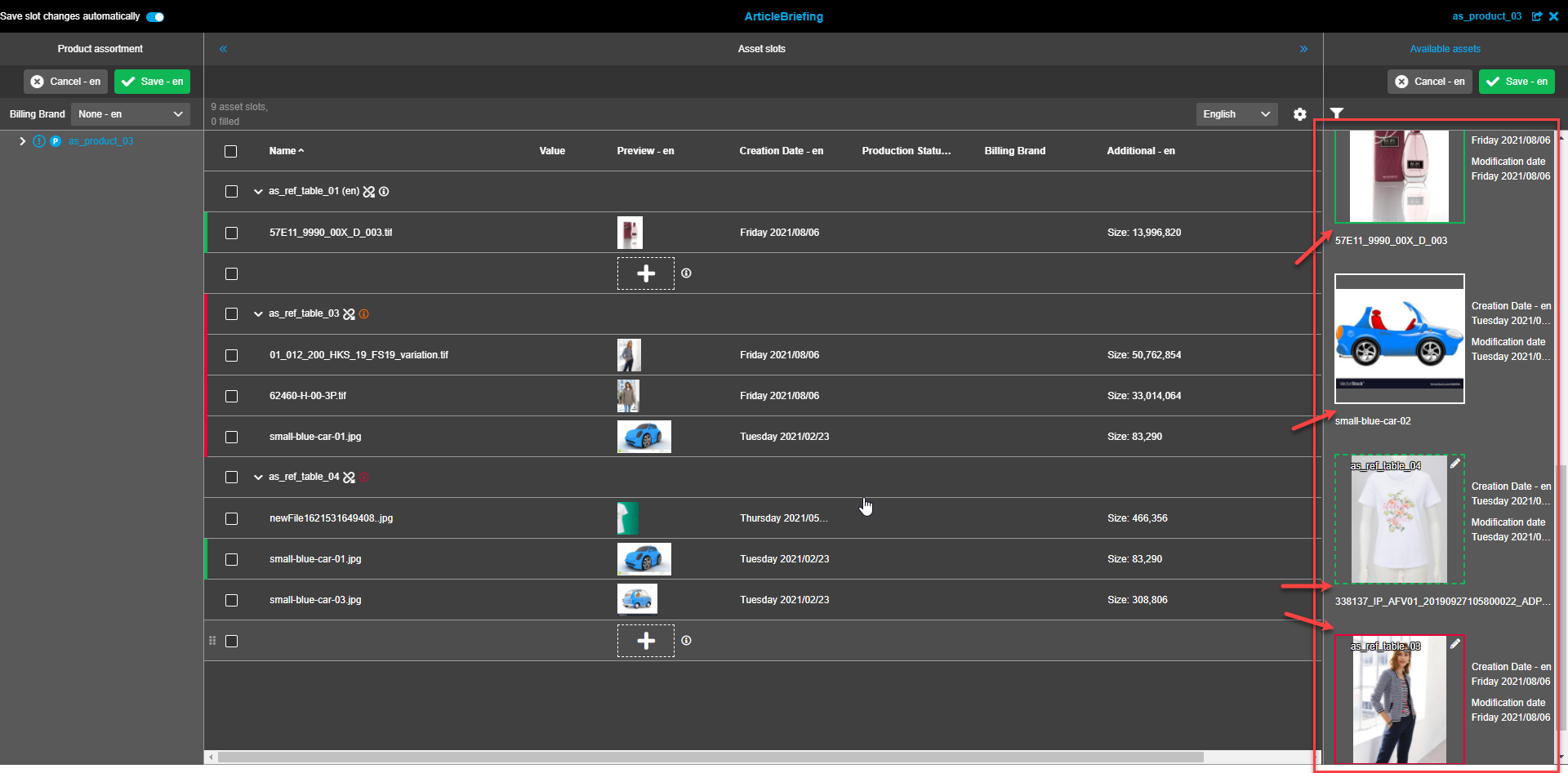1568x773 pixels.
Task: Add an asset using the plus icon under 57E11_9990_00X_D_003.tif
Action: (645, 273)
